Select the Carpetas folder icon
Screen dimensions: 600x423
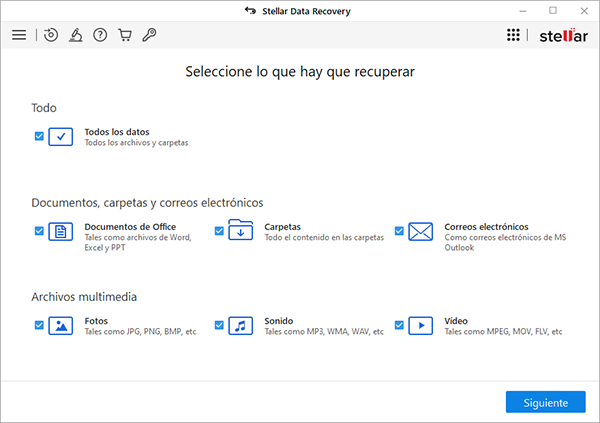tap(241, 230)
